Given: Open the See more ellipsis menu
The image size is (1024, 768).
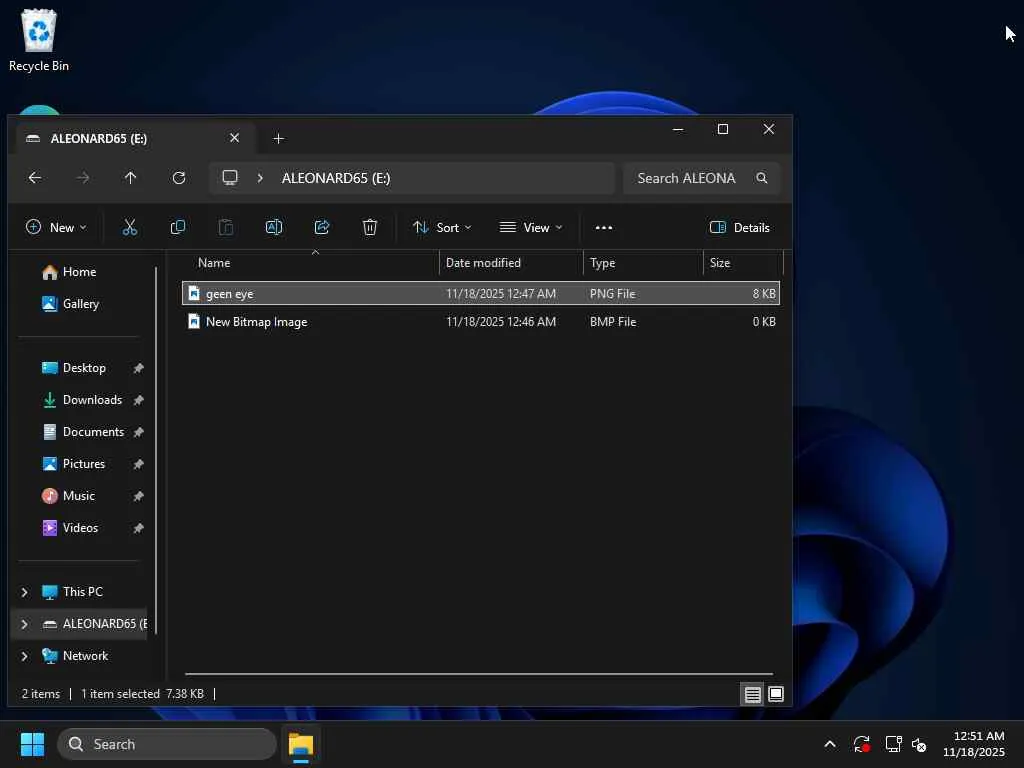Looking at the screenshot, I should 604,228.
